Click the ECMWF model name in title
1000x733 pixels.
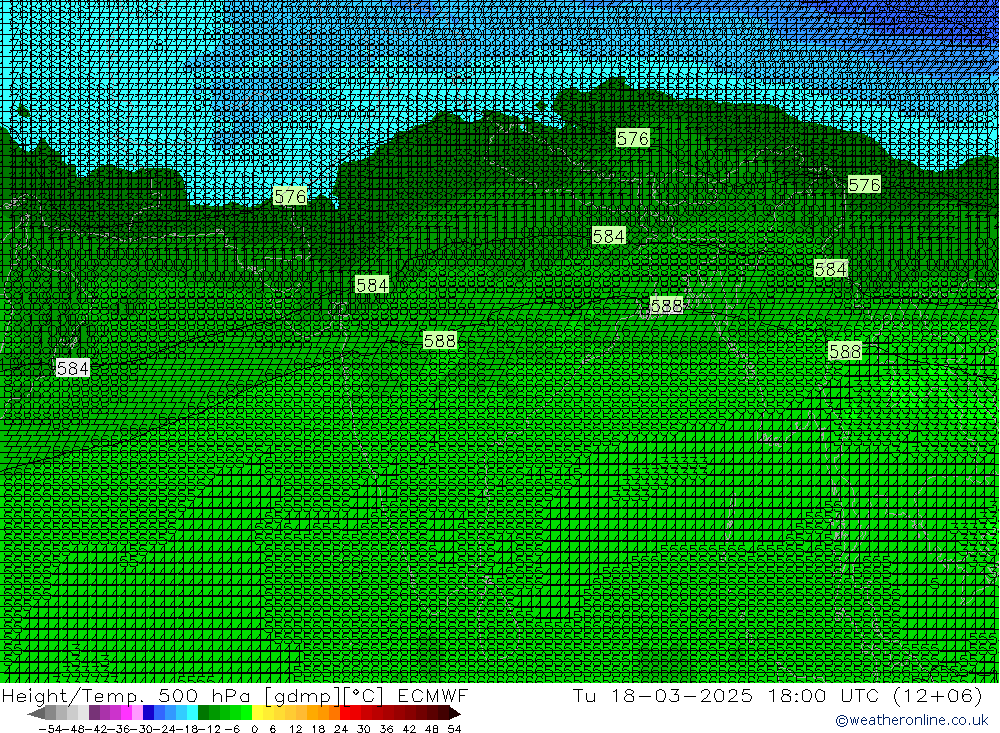click(x=432, y=695)
